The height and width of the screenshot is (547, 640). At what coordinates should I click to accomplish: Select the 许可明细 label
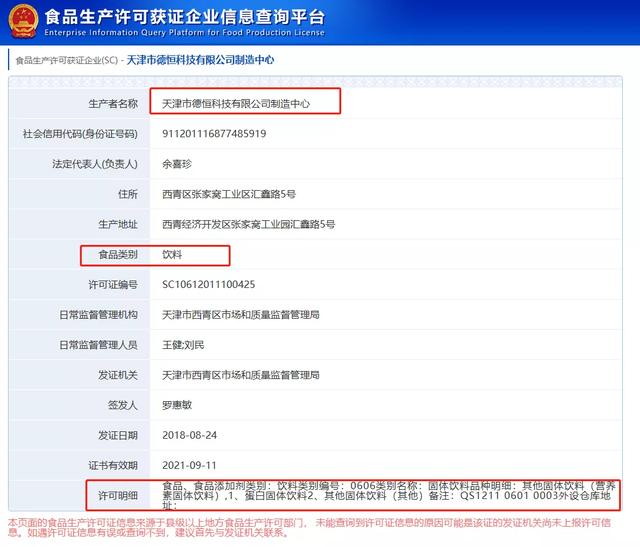118,496
